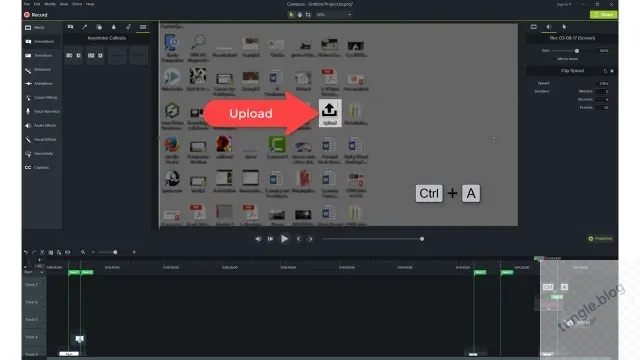The image size is (640, 360).
Task: Adjust the timeline zoom slider handle
Action: pos(115,252)
